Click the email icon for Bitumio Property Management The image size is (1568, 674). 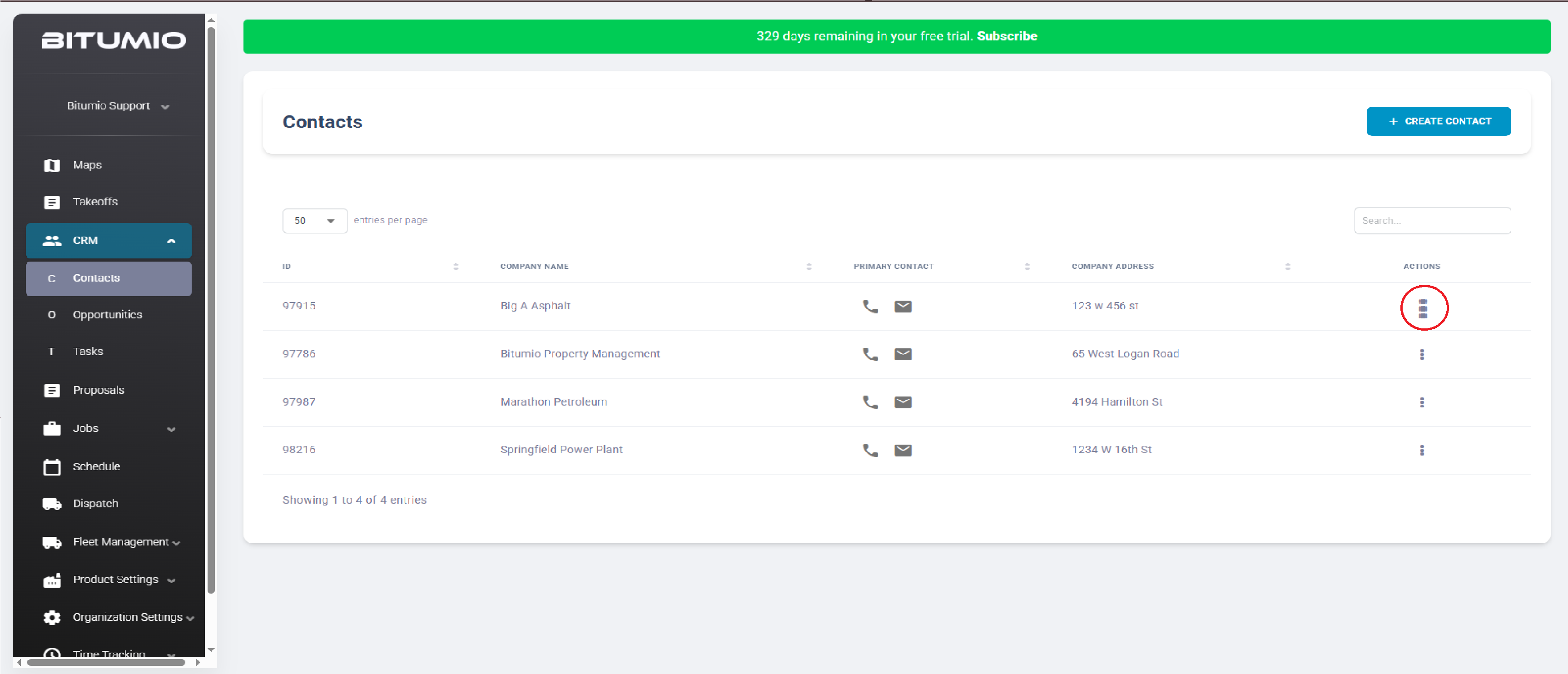click(x=903, y=354)
